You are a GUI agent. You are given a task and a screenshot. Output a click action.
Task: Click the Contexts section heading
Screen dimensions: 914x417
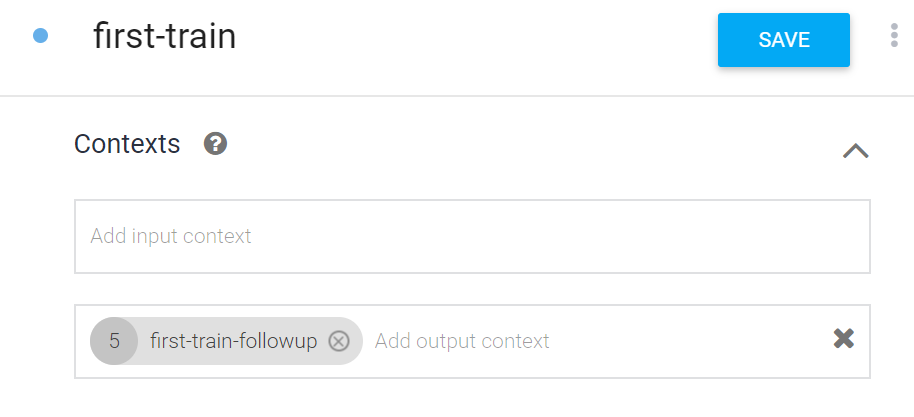point(127,144)
